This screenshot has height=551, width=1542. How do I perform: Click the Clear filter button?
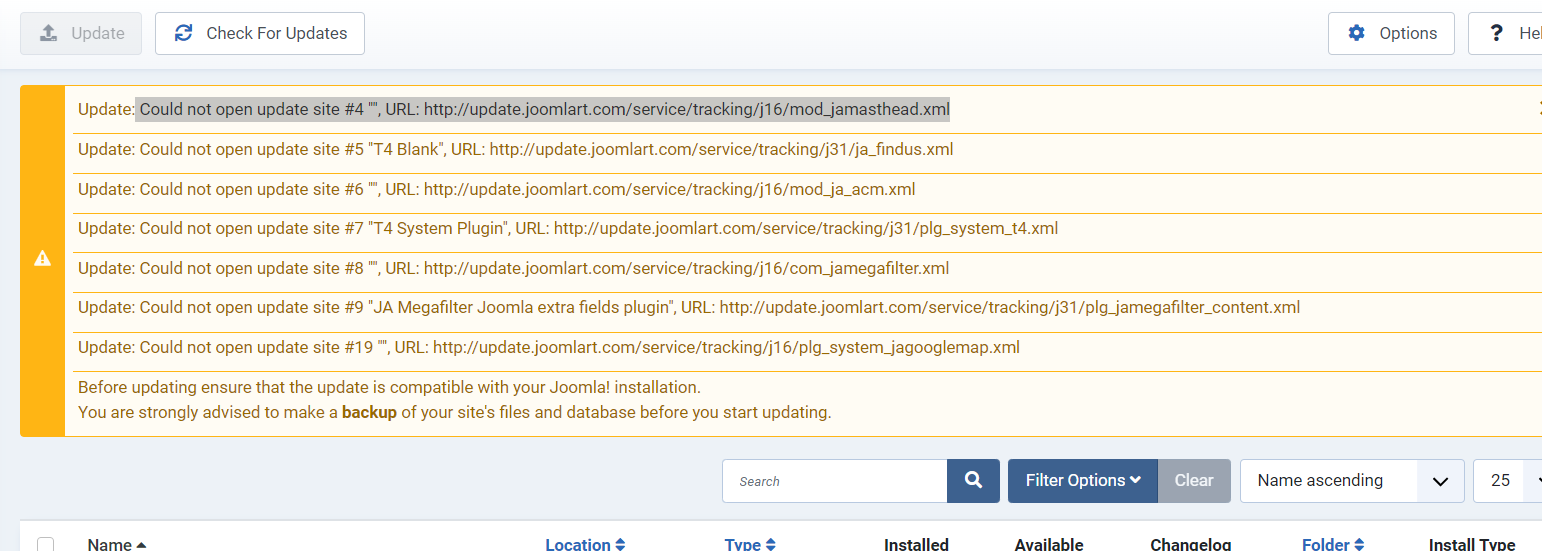1194,481
